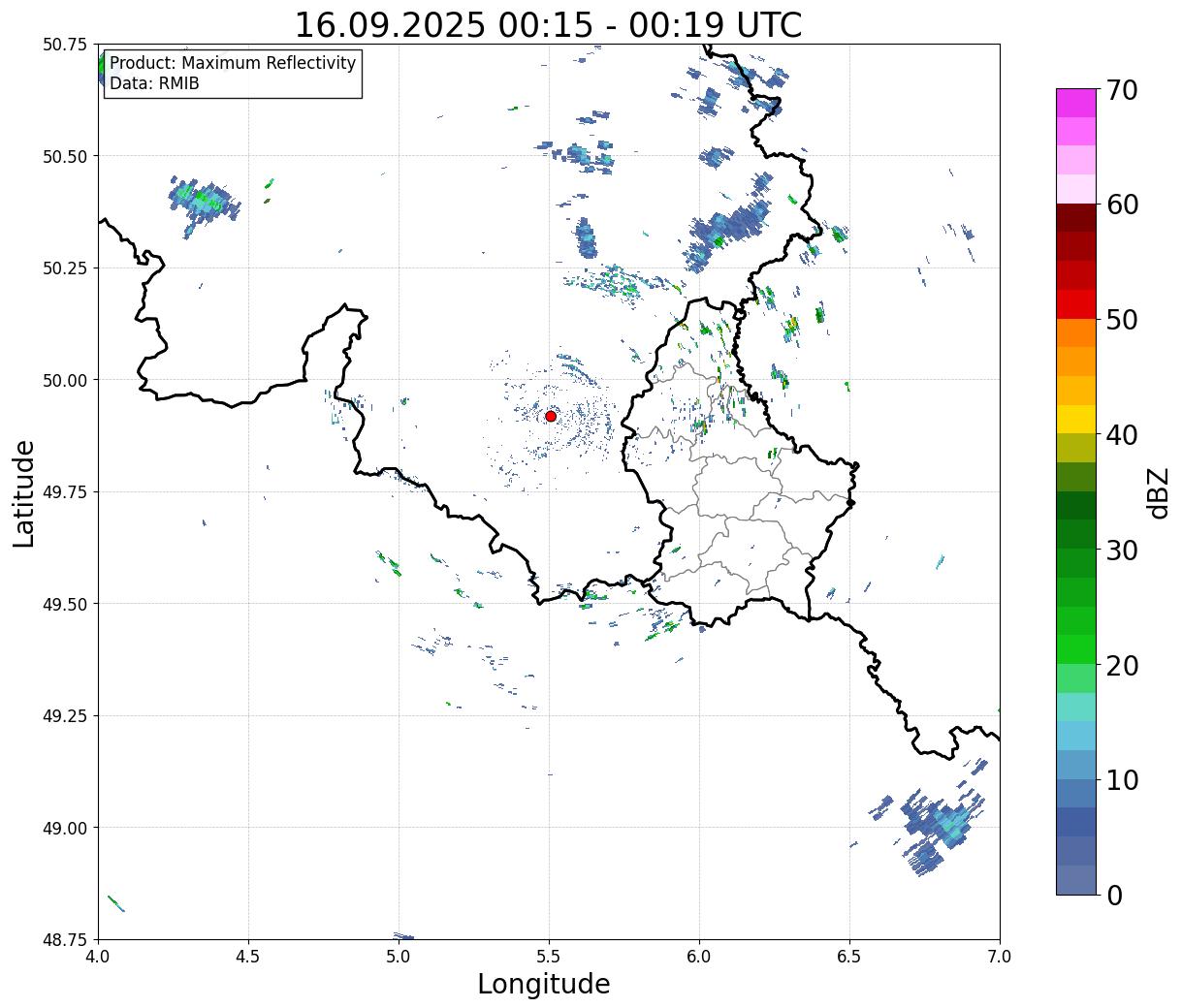Click the bright red swatch just above 50 dBZ
Image resolution: width=1182 pixels, height=1008 pixels.
1076,304
